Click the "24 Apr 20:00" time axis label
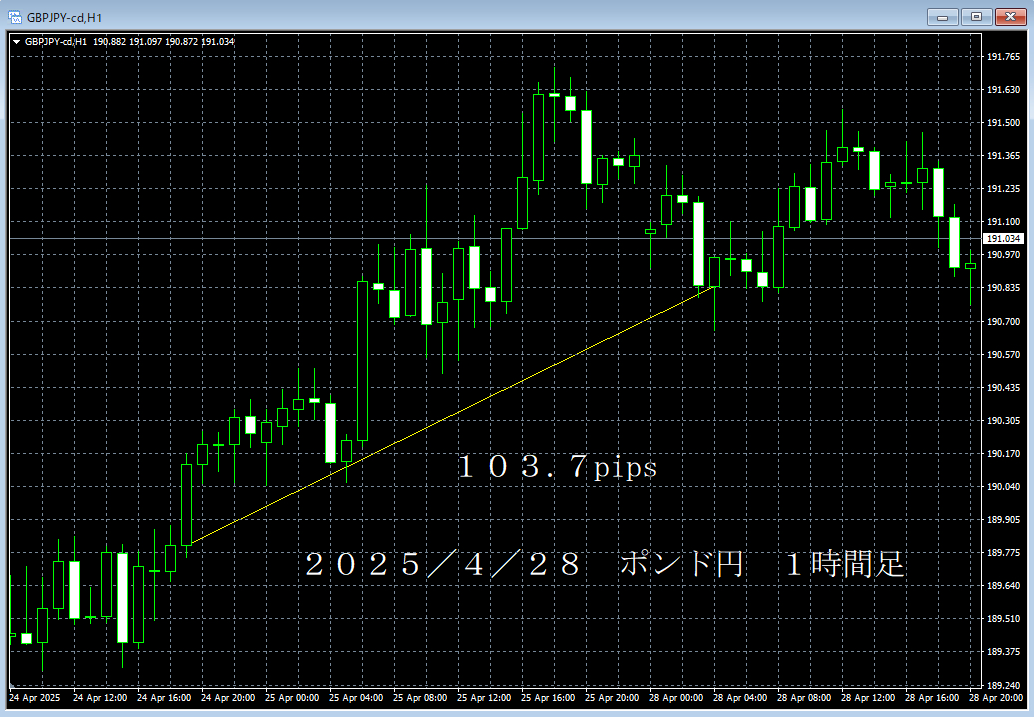1034x717 pixels. pyautogui.click(x=228, y=698)
